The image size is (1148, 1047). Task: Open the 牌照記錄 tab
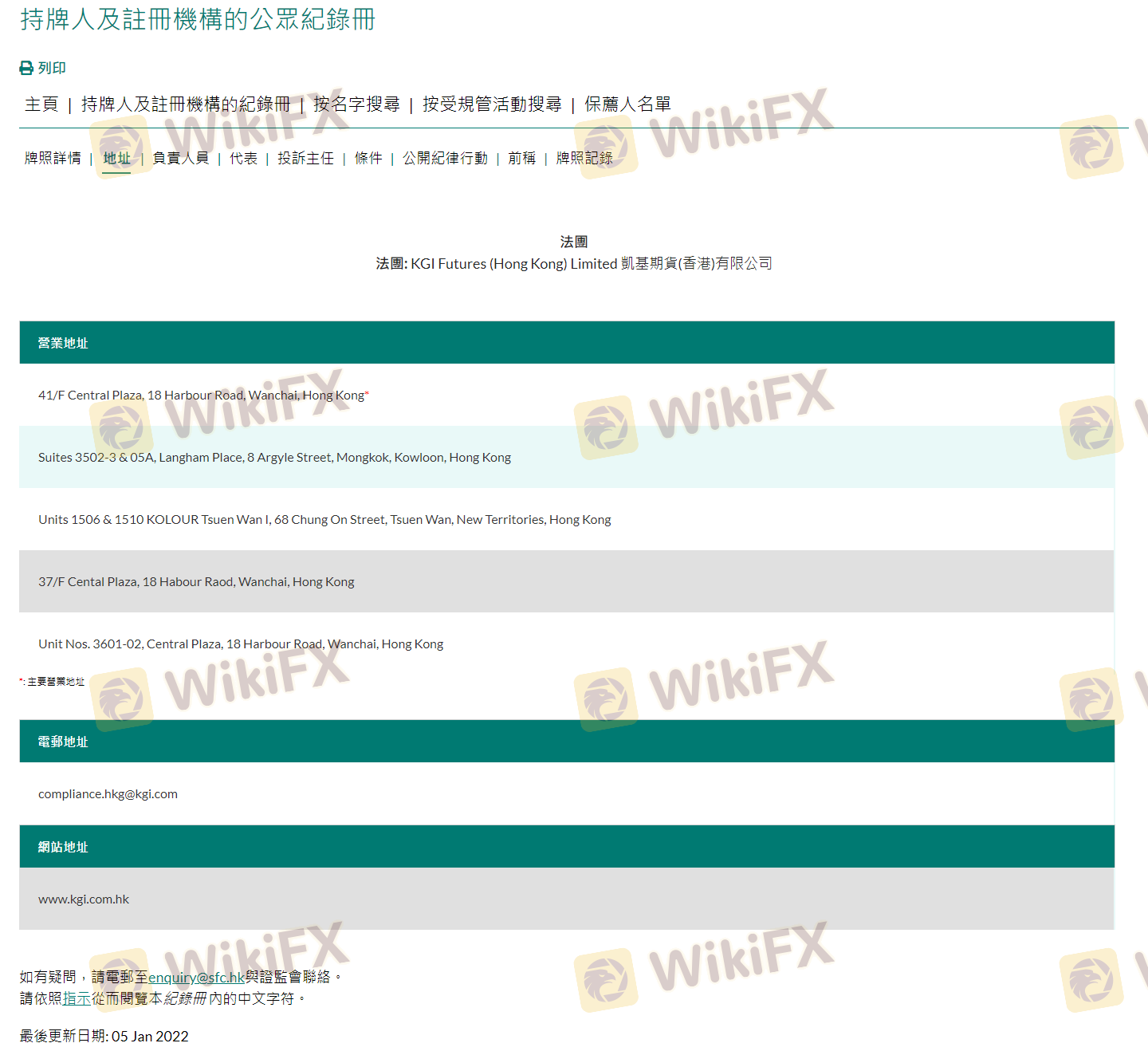[584, 159]
